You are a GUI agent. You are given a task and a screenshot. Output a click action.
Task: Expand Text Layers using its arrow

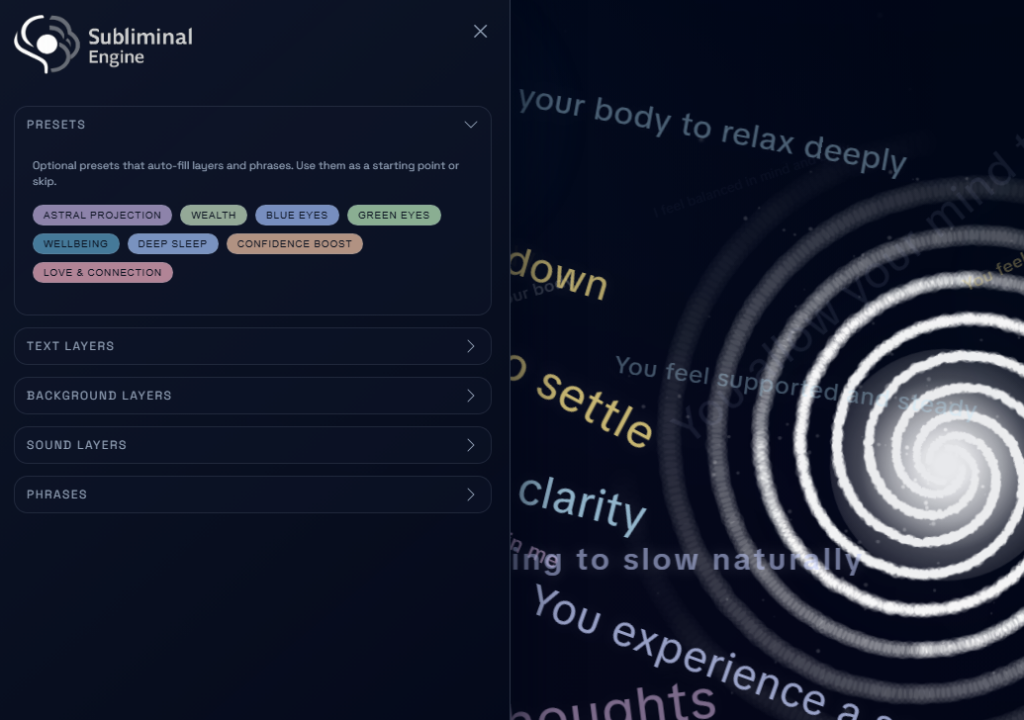click(470, 346)
